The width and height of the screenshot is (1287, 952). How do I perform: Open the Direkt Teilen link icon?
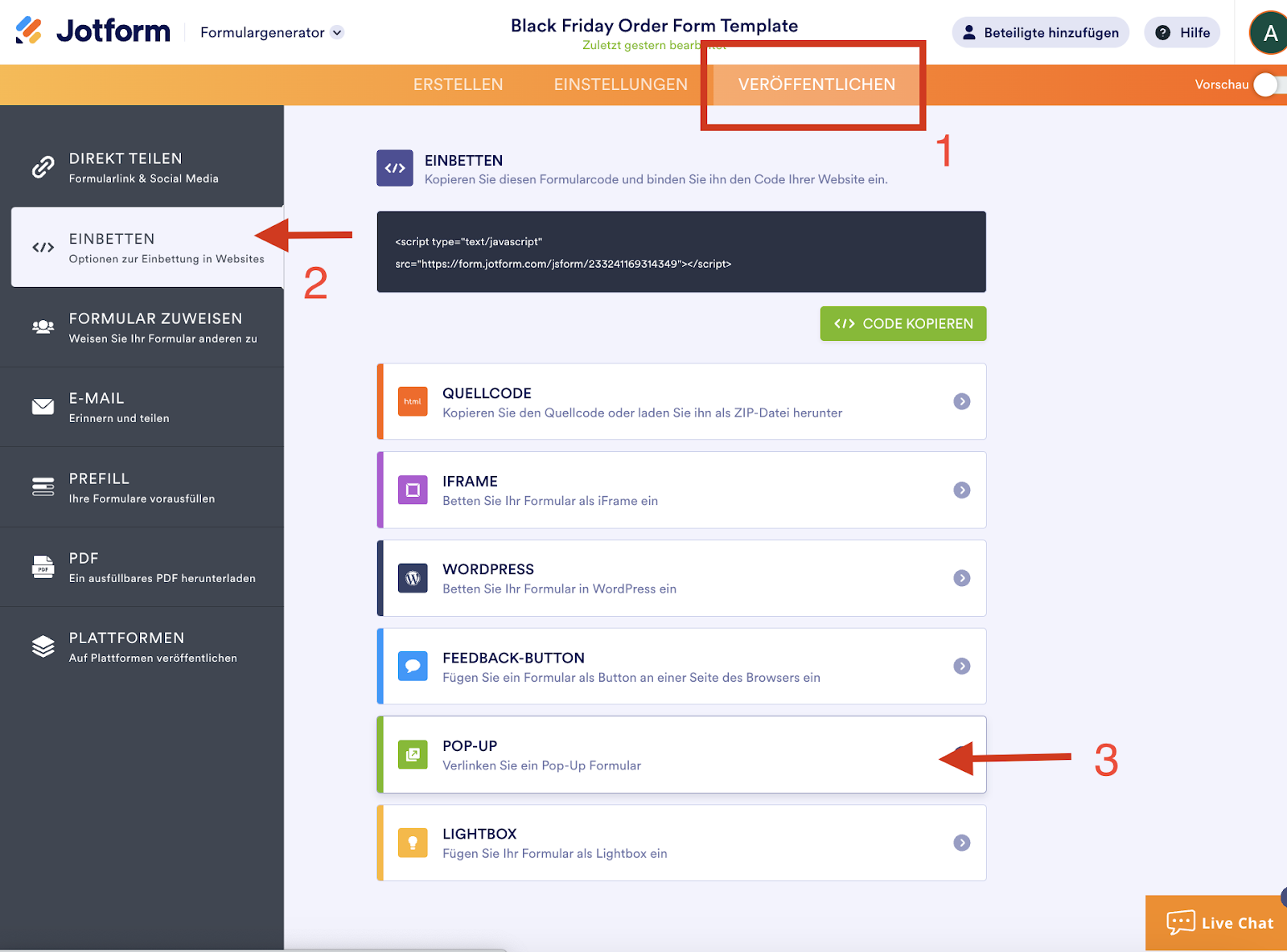[43, 167]
